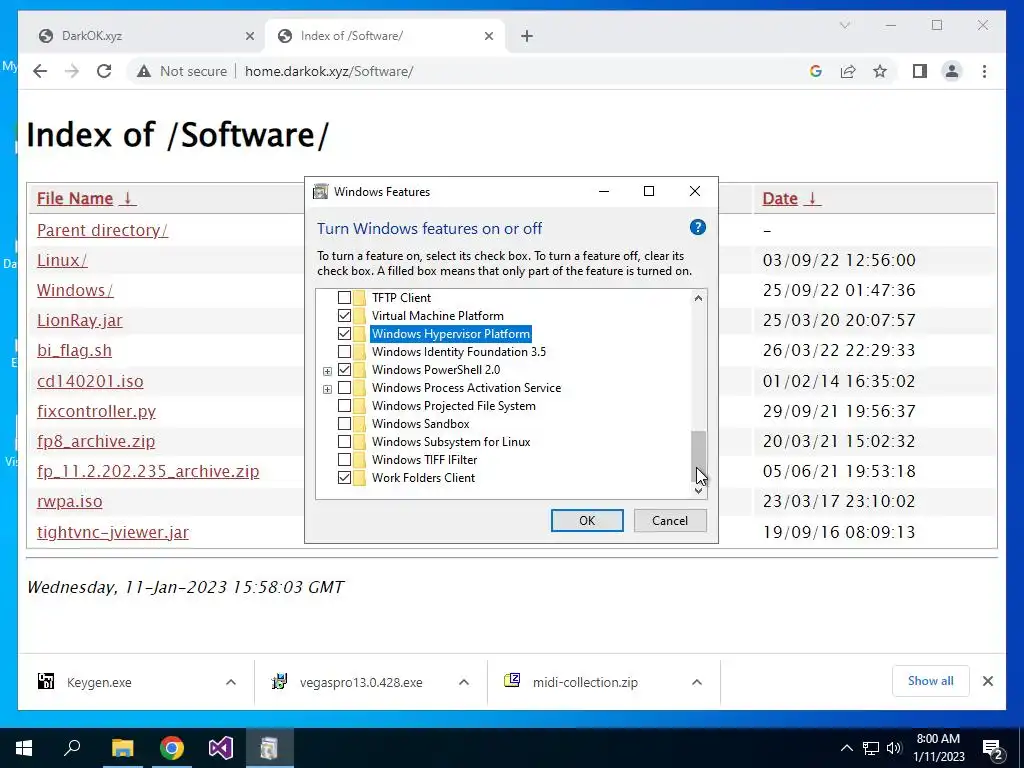Select the Index of /Software/ tab
The width and height of the screenshot is (1024, 768).
coord(385,36)
